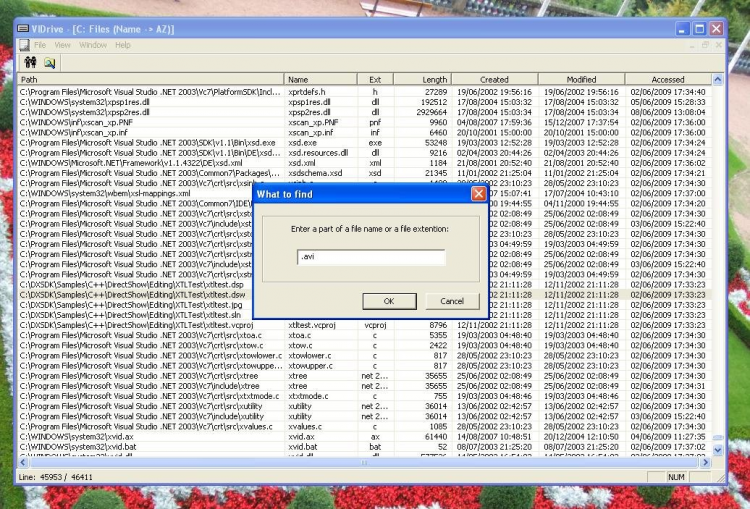Select the xtow.c name cell
This screenshot has width=750, height=509.
[x=300, y=345]
